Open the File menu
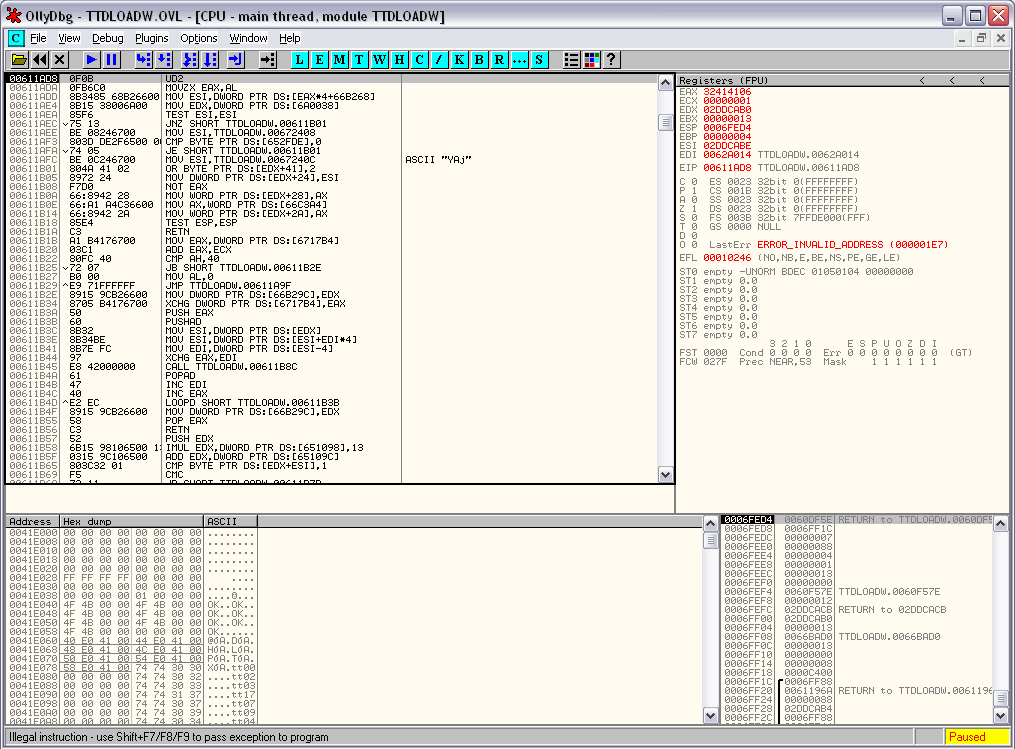This screenshot has height=749, width=1015. [38, 38]
